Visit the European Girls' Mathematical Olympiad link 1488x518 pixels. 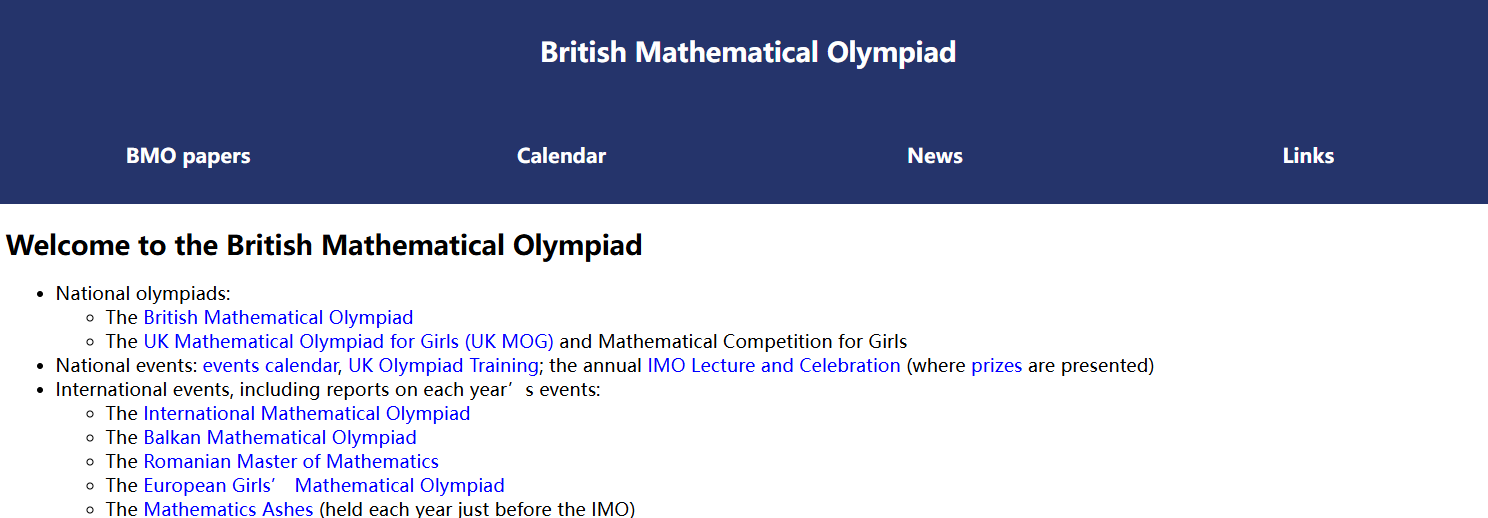[x=324, y=486]
